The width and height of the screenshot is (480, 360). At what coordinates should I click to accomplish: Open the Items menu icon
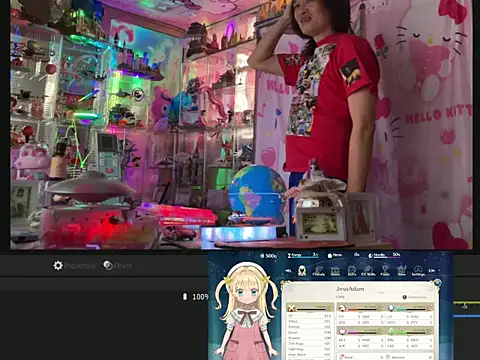(335, 271)
